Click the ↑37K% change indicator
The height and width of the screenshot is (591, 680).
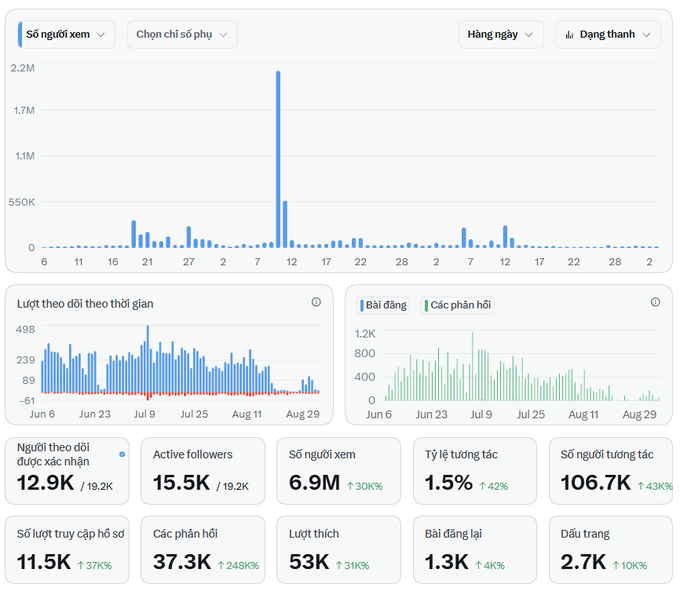[95, 565]
